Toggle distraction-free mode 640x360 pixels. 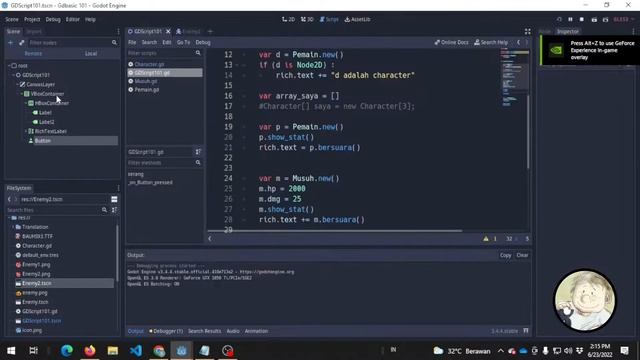coord(527,31)
